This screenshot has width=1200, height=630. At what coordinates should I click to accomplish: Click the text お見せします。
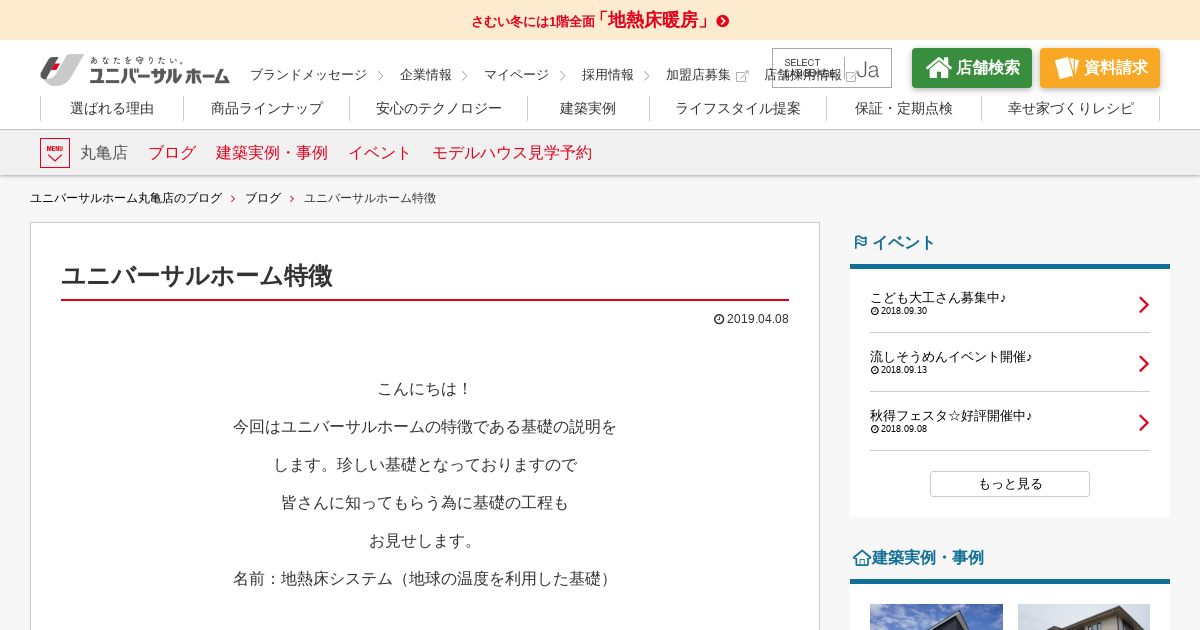(x=425, y=541)
